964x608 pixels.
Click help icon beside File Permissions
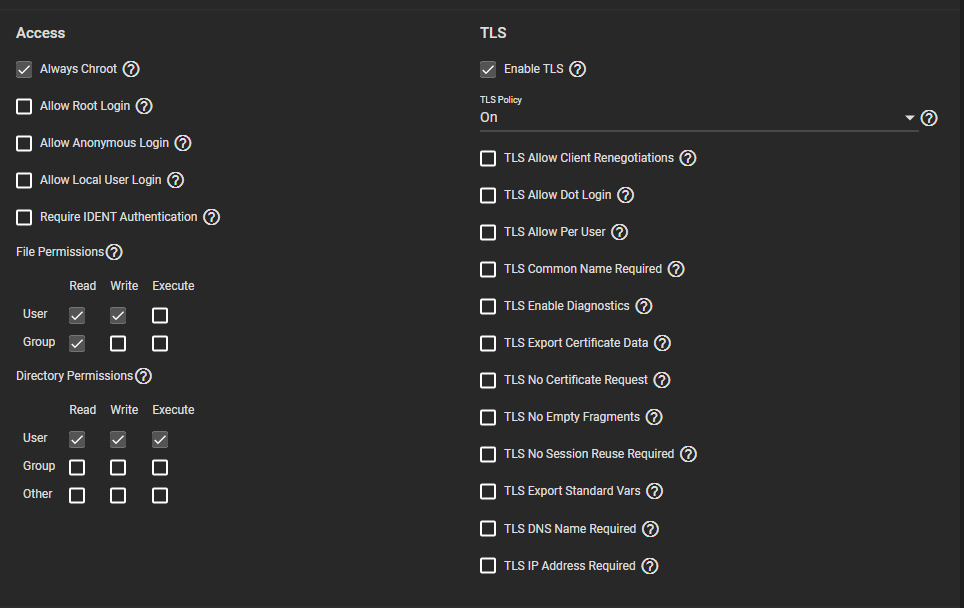pyautogui.click(x=114, y=252)
